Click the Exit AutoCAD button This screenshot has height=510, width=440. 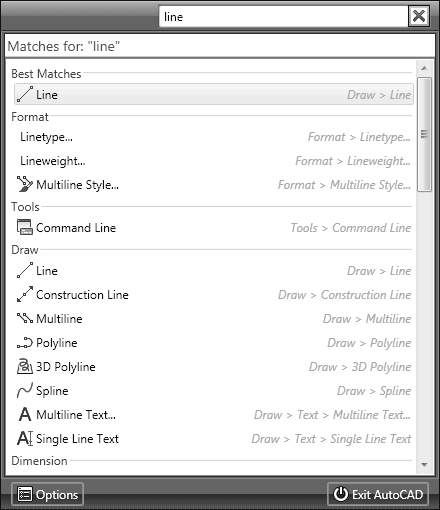tap(378, 494)
